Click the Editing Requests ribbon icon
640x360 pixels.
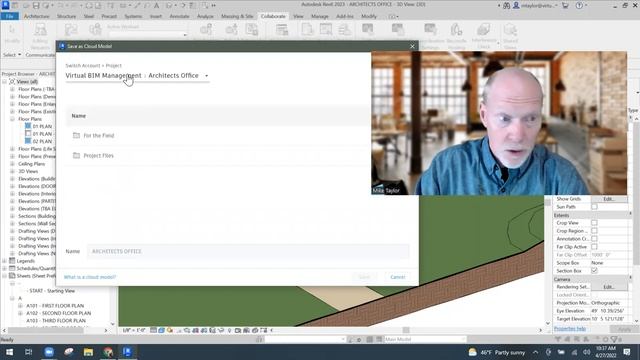click(40, 36)
